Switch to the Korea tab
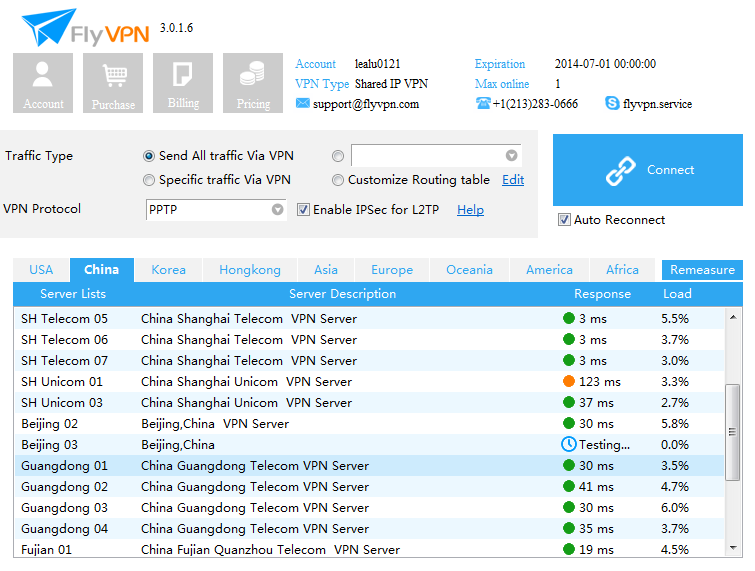The width and height of the screenshot is (755, 571). pyautogui.click(x=169, y=270)
